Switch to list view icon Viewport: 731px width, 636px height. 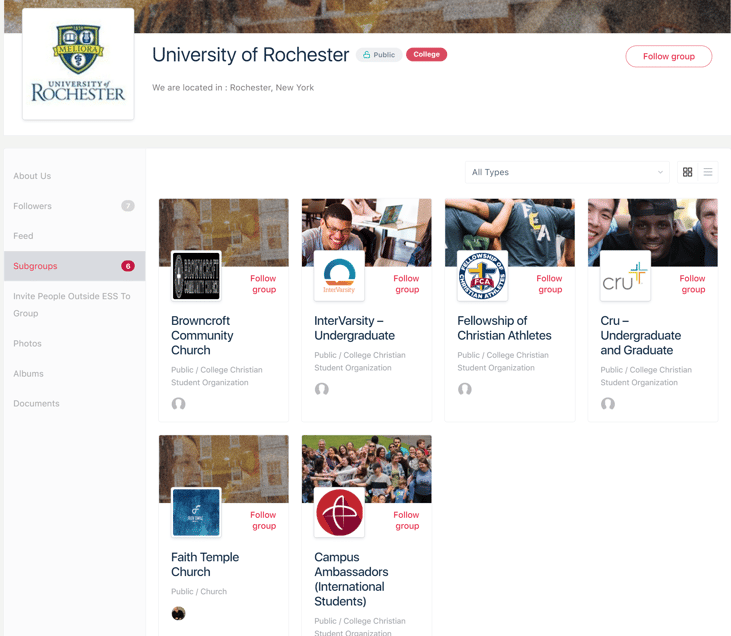pos(708,172)
